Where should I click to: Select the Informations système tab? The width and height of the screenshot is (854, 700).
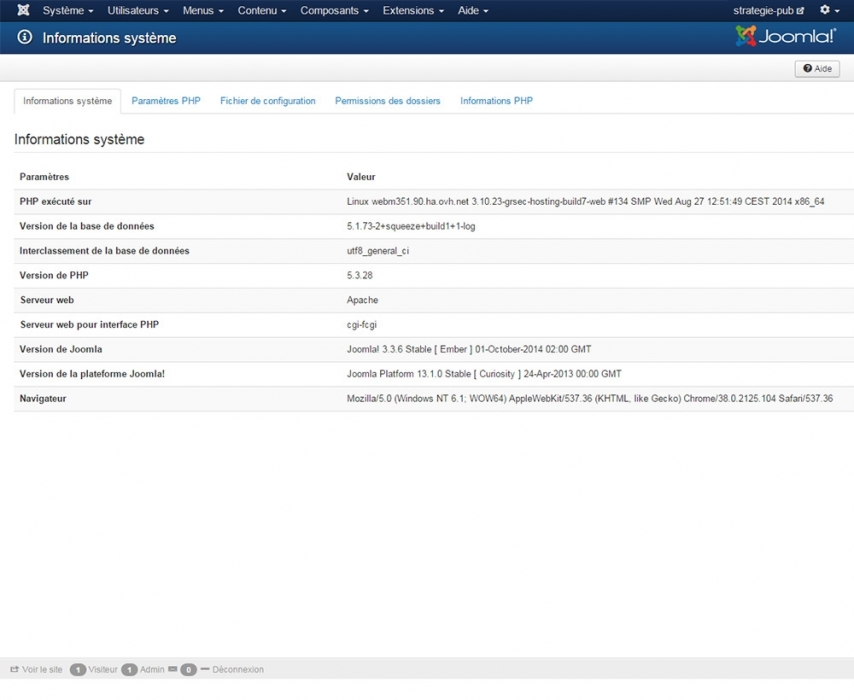coord(68,101)
